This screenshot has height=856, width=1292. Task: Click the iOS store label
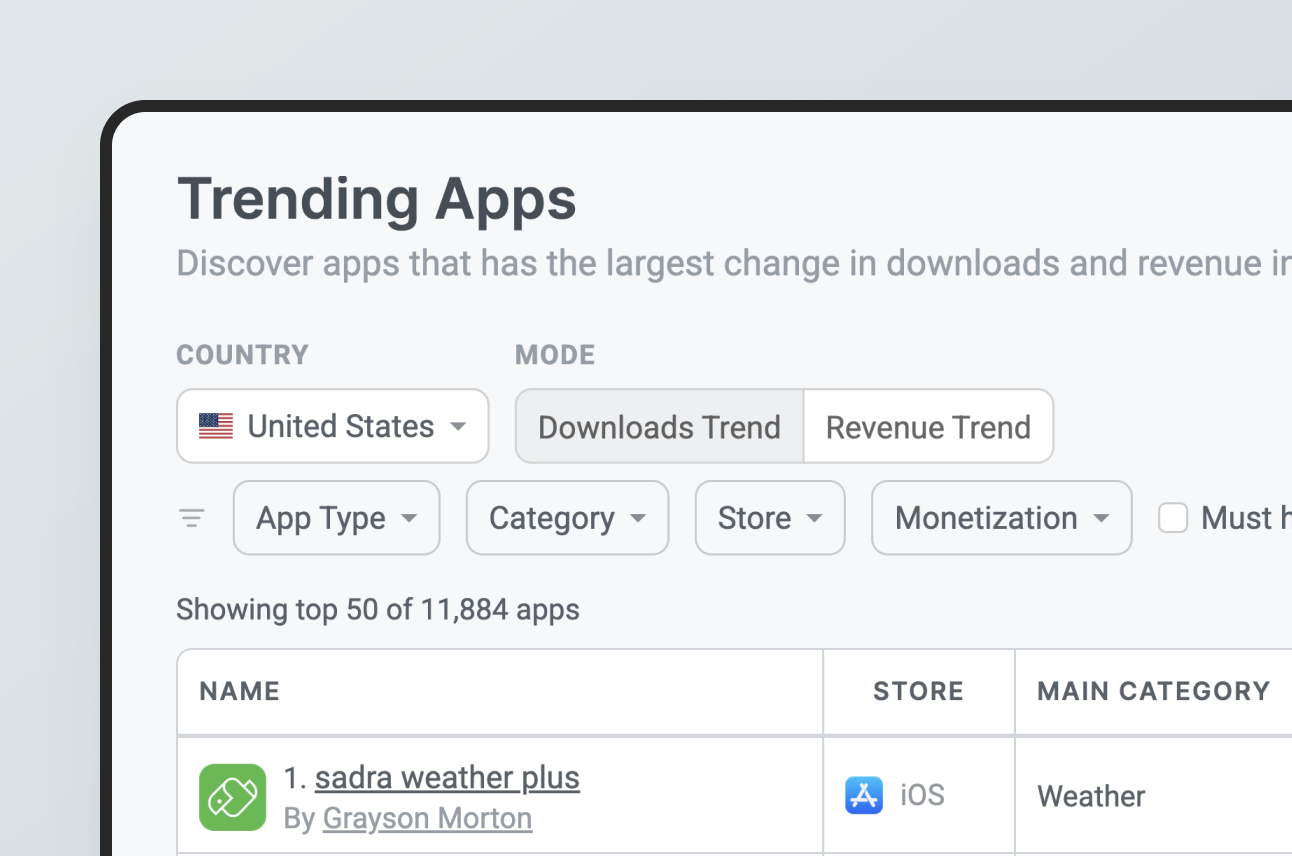[922, 796]
